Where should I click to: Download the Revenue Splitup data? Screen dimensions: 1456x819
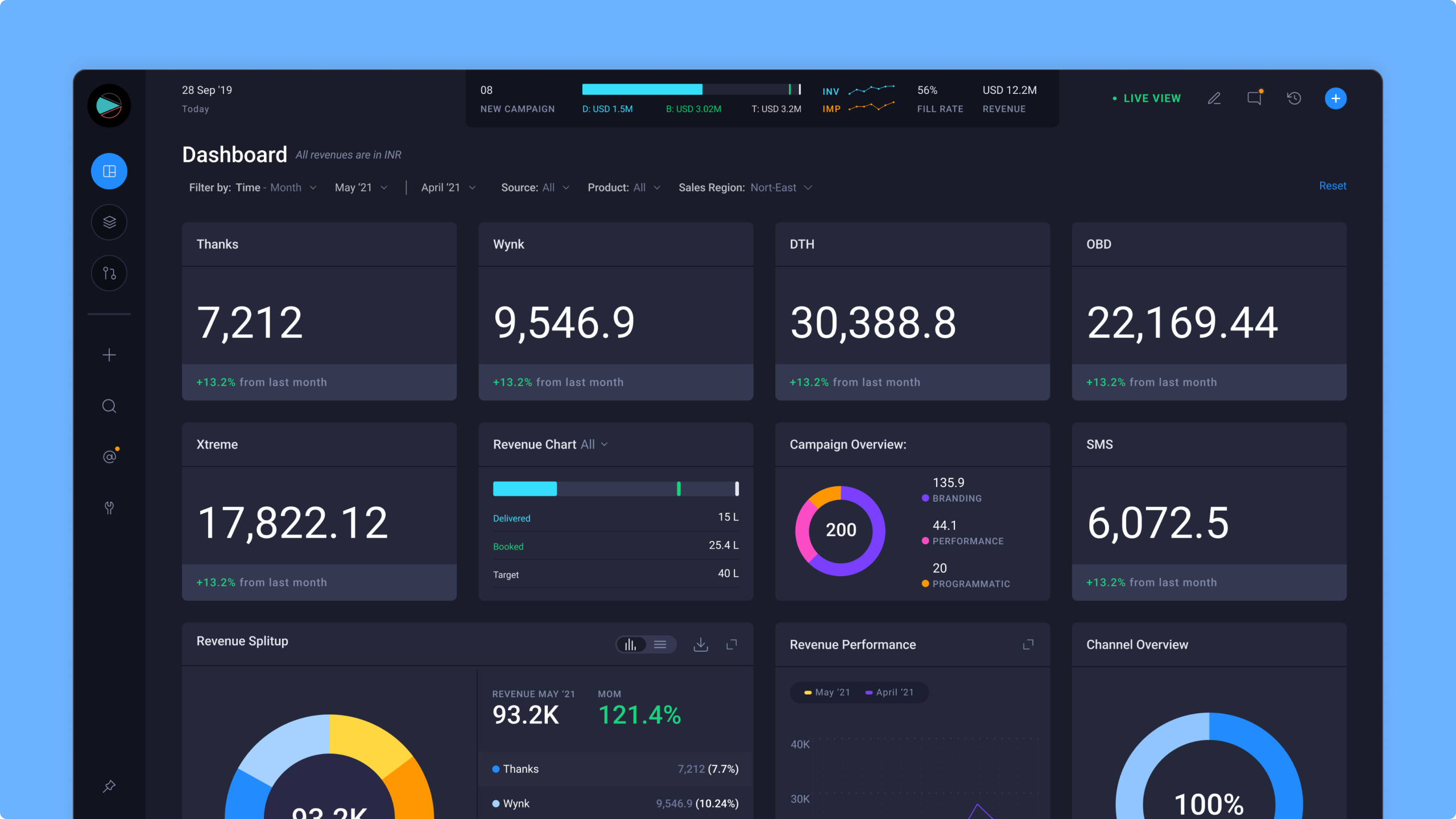tap(701, 644)
